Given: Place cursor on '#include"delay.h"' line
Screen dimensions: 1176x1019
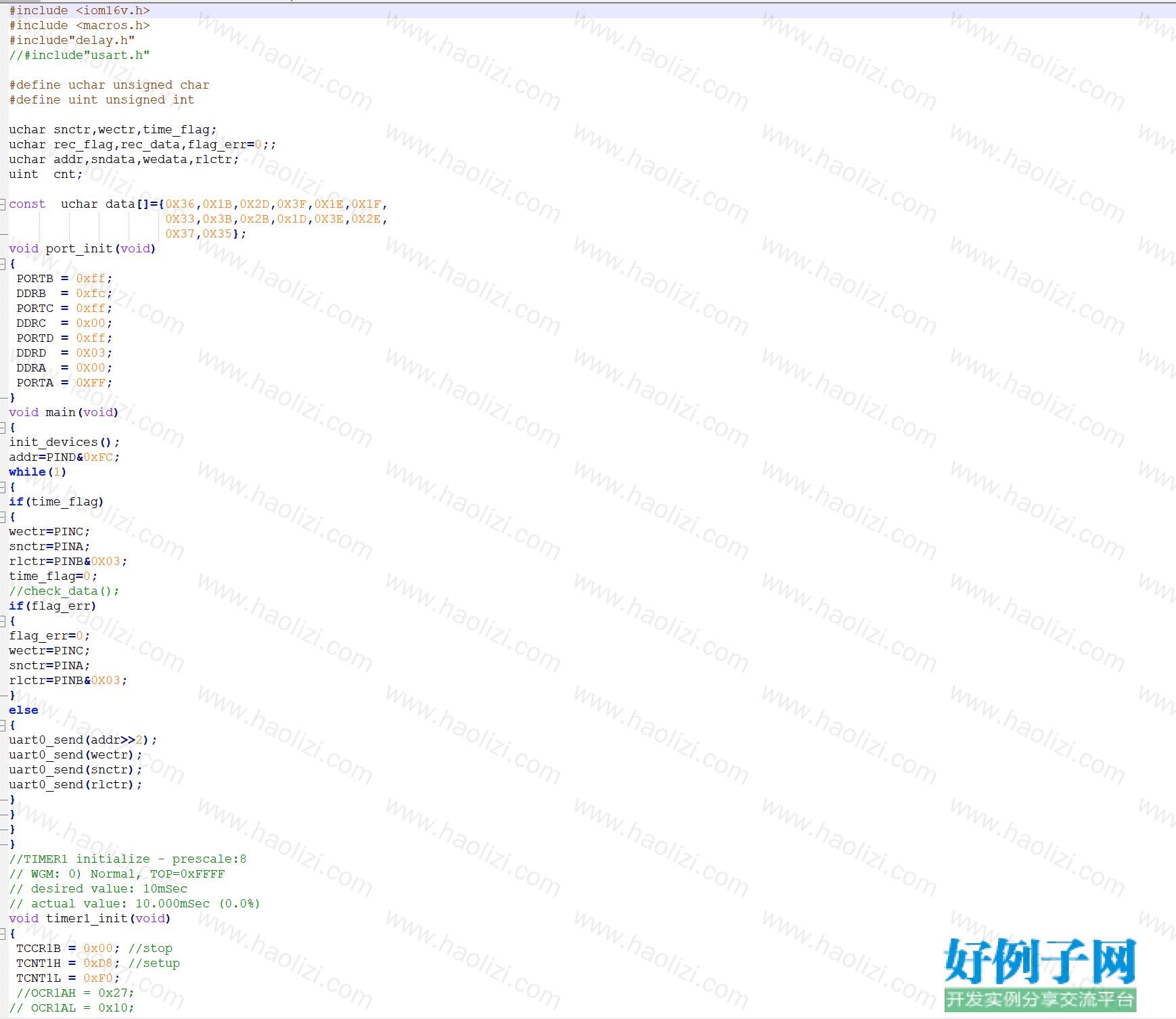Looking at the screenshot, I should pyautogui.click(x=72, y=41).
